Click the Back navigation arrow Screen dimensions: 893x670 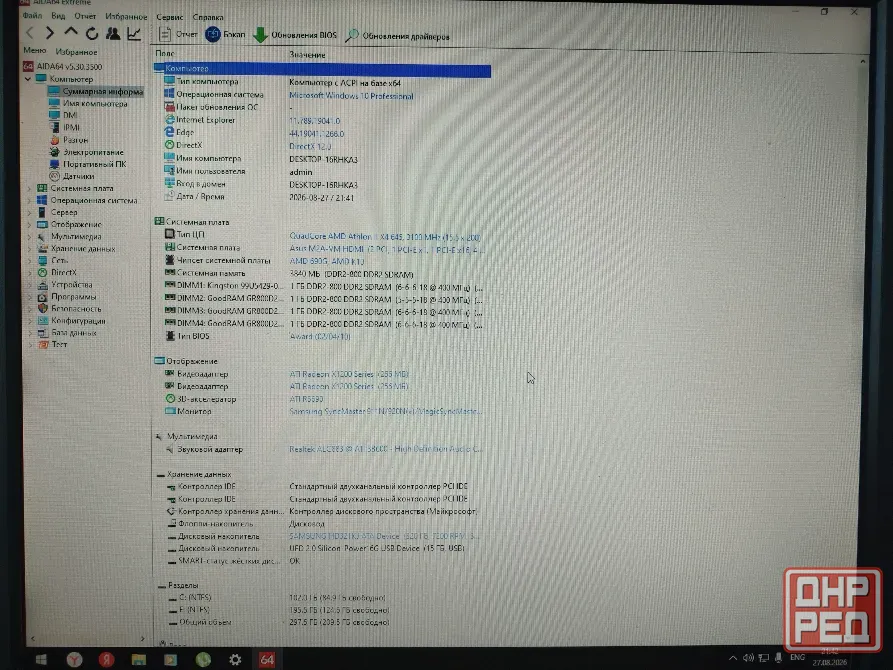pyautogui.click(x=30, y=33)
